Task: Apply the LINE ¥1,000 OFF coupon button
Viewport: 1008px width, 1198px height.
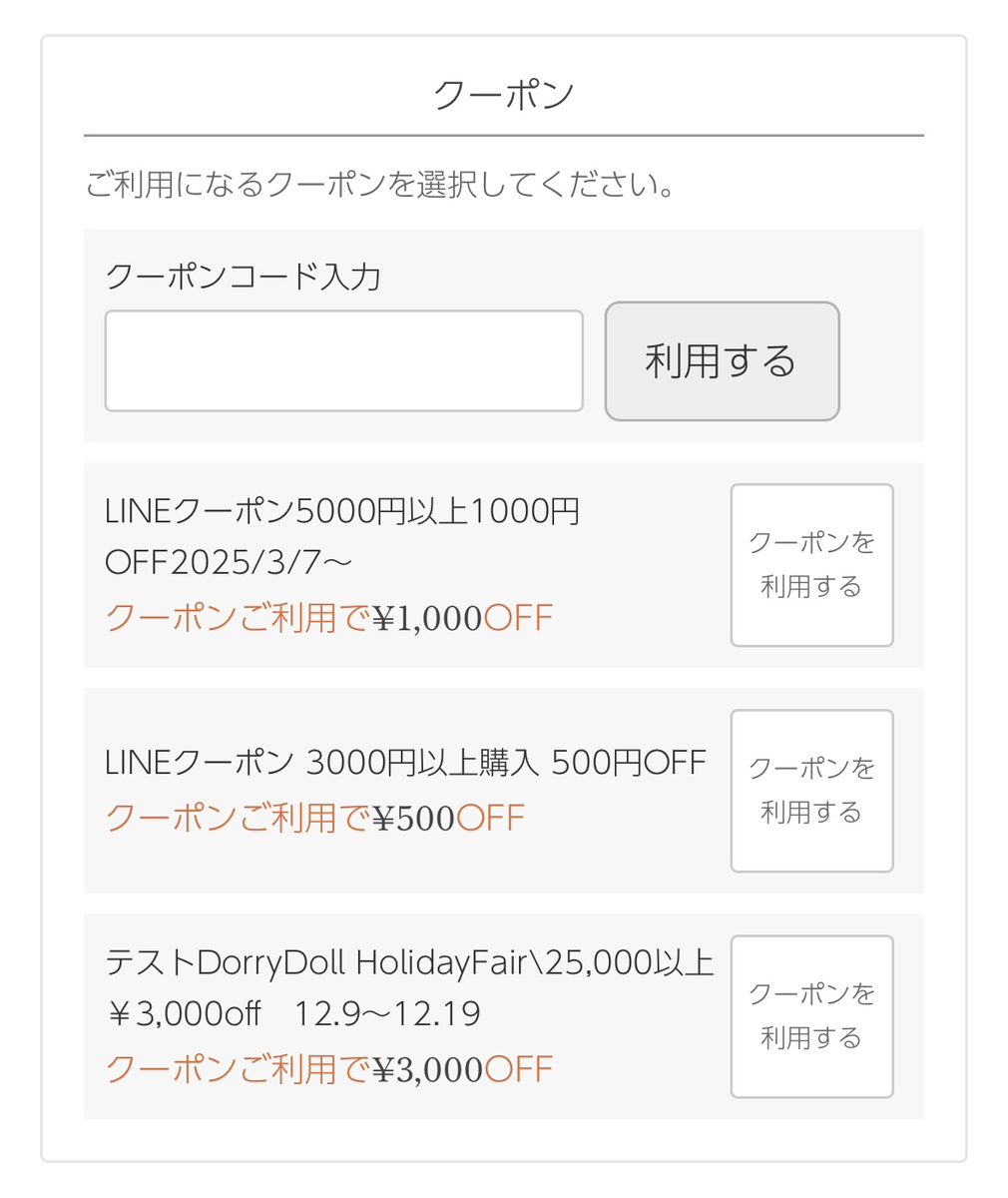Action: click(x=811, y=565)
